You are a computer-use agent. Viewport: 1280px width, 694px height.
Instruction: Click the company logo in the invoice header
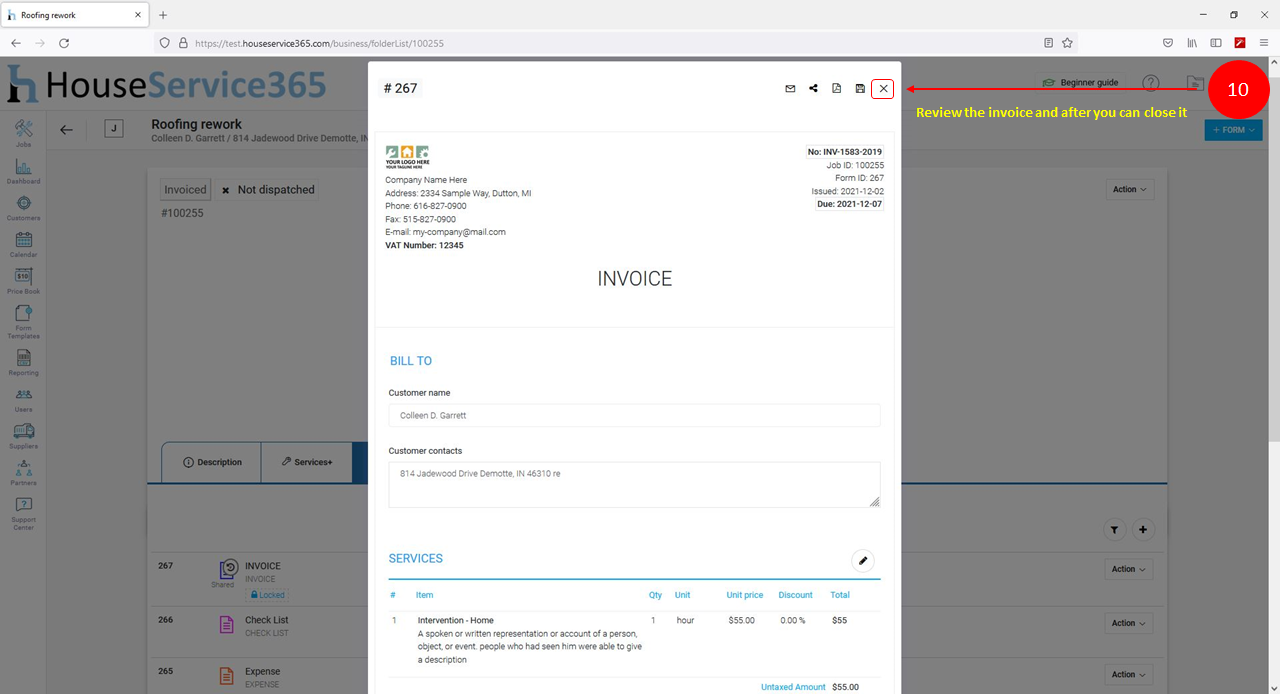[x=408, y=157]
